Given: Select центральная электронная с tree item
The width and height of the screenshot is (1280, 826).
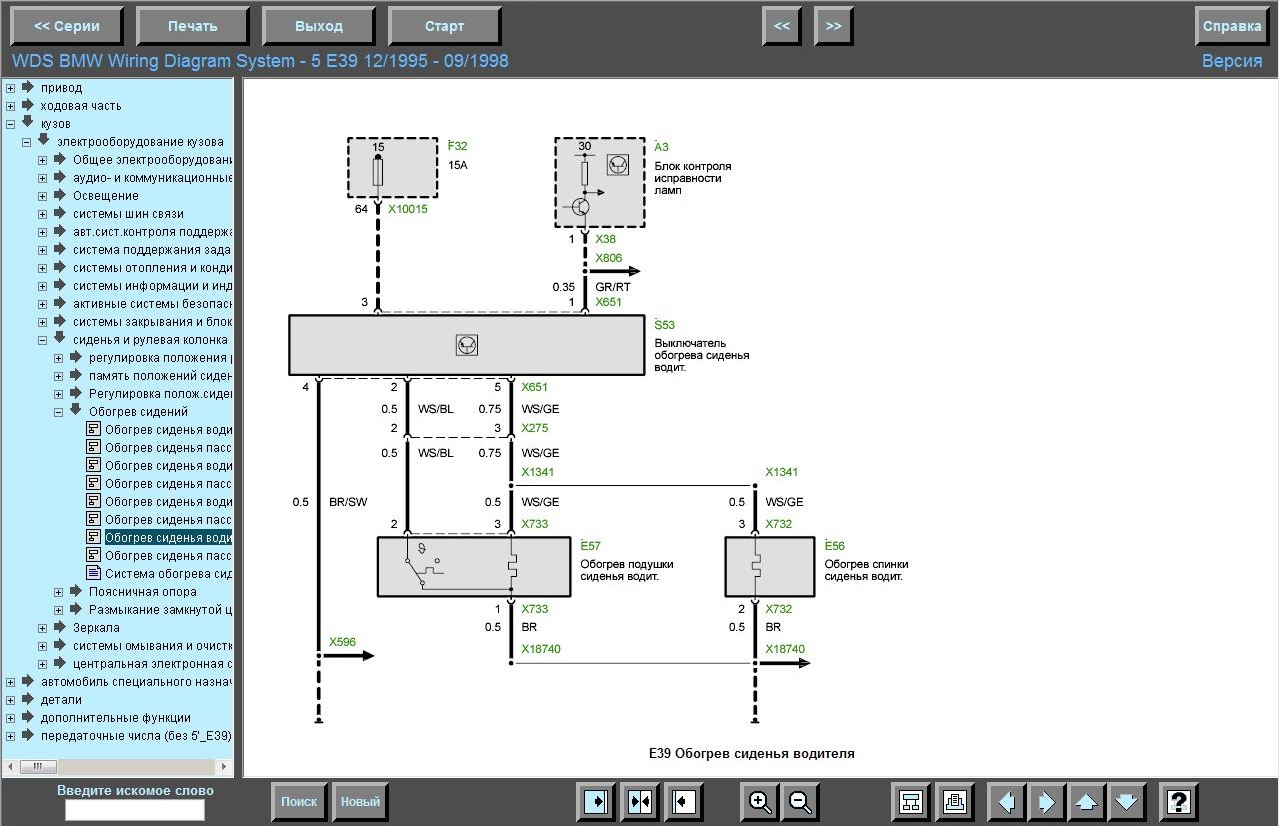Looking at the screenshot, I should click(152, 664).
